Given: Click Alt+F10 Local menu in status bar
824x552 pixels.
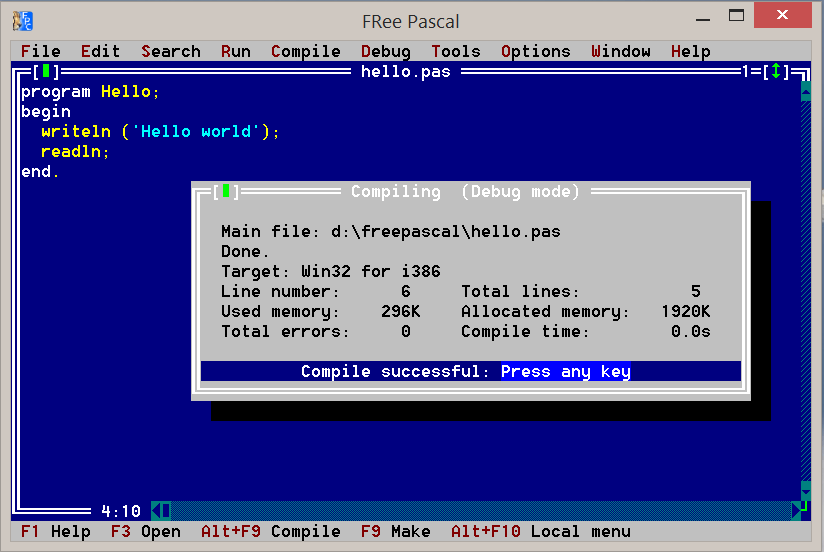Looking at the screenshot, I should click(x=541, y=531).
